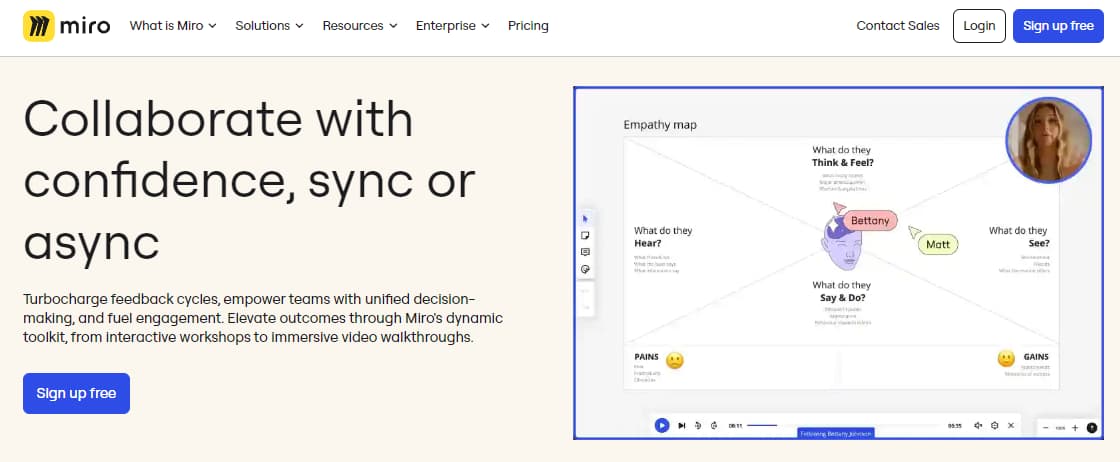Expand the Resources menu
Viewport: 1120px width, 462px height.
pos(360,26)
